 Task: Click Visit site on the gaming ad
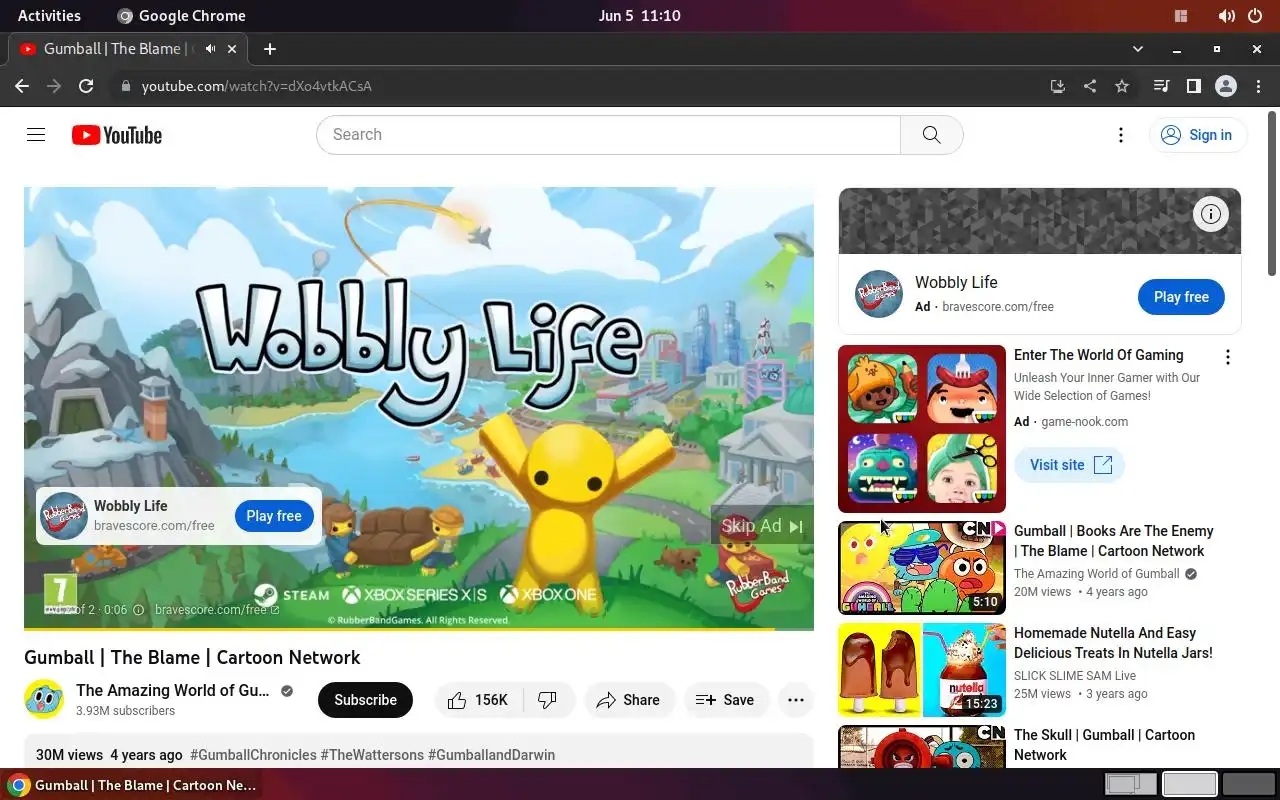click(x=1070, y=465)
